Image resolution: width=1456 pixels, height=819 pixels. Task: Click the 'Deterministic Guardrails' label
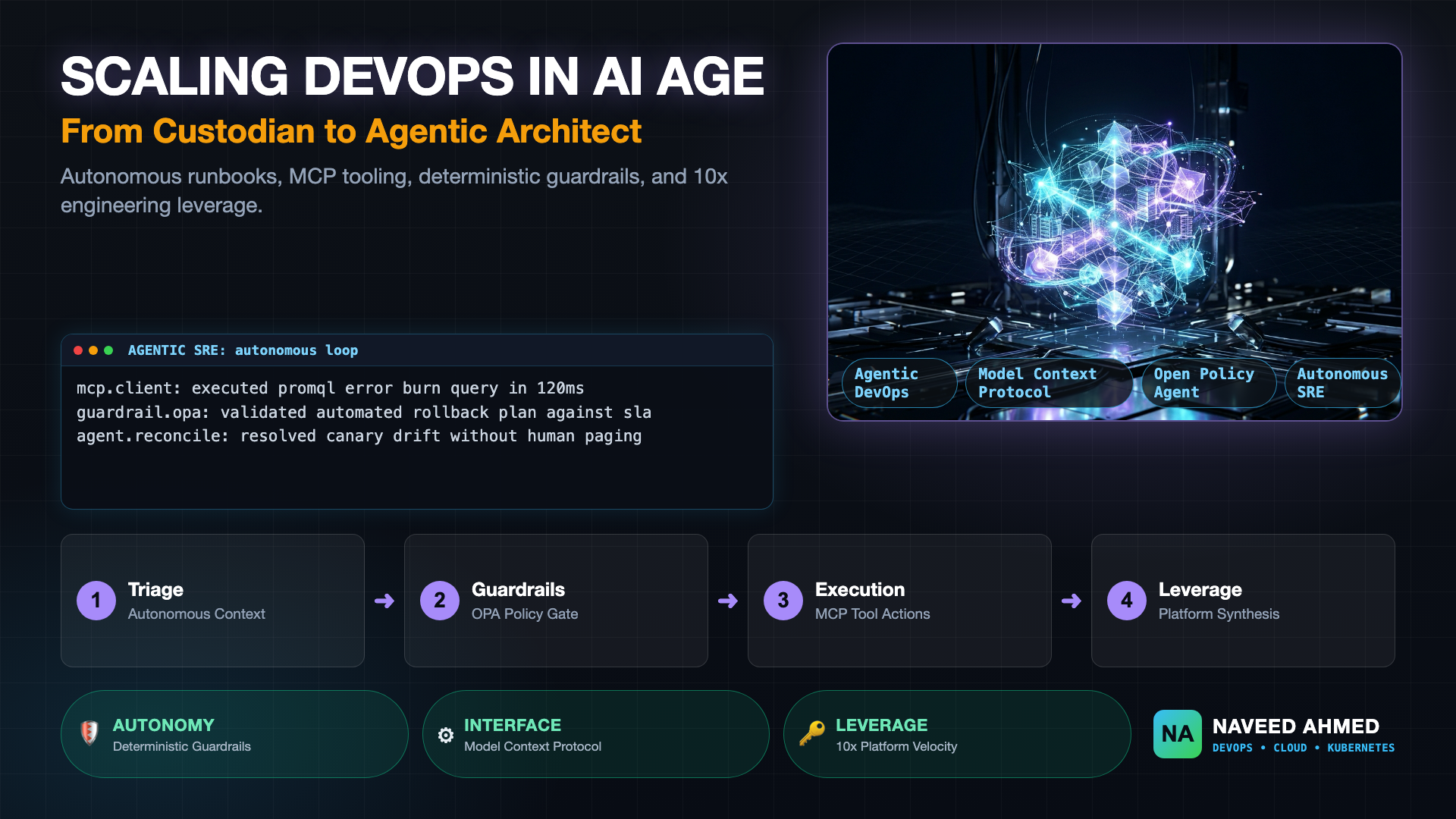coord(182,747)
